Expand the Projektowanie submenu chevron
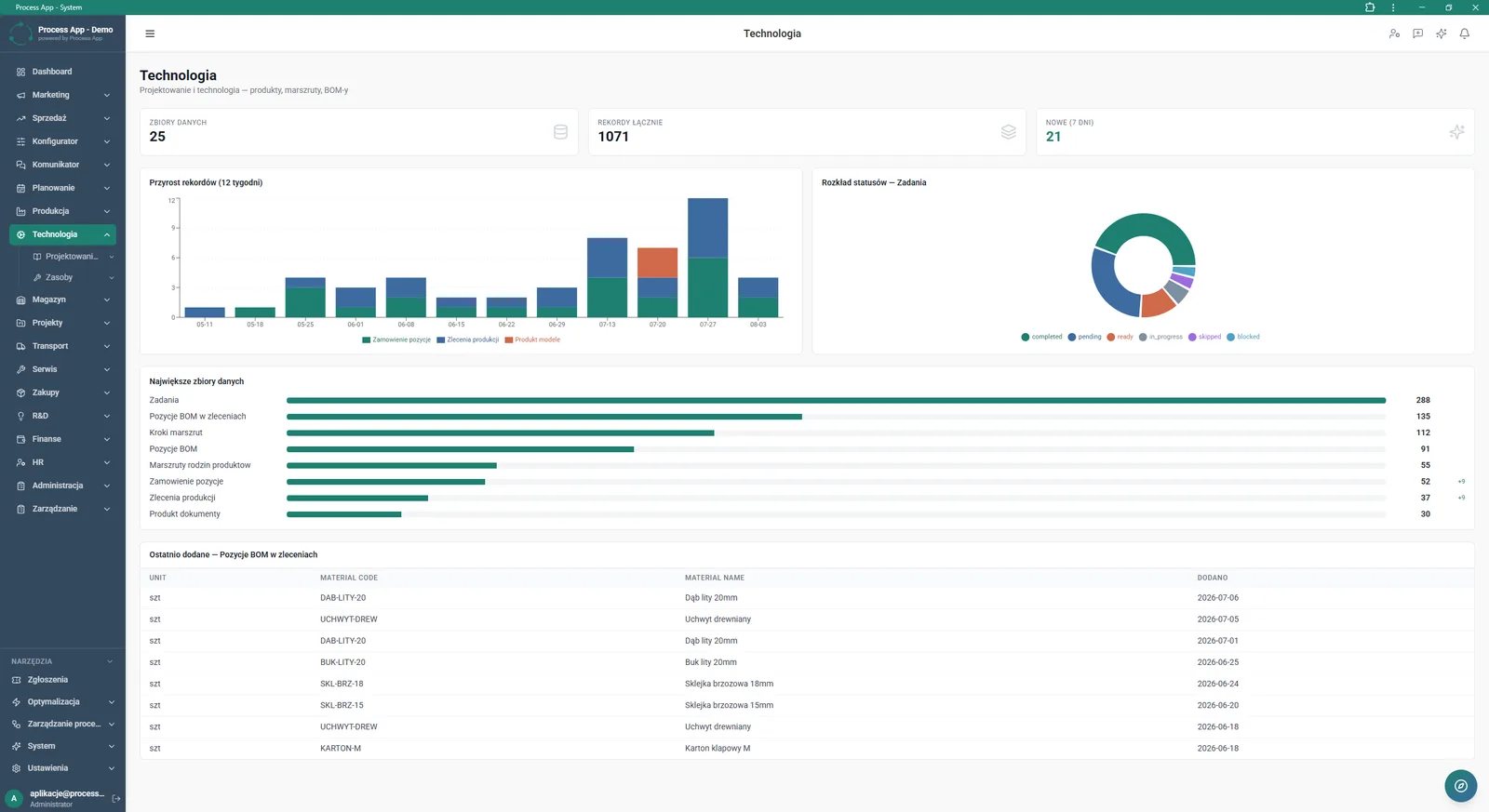Screen dimensions: 1489x812 [112, 257]
